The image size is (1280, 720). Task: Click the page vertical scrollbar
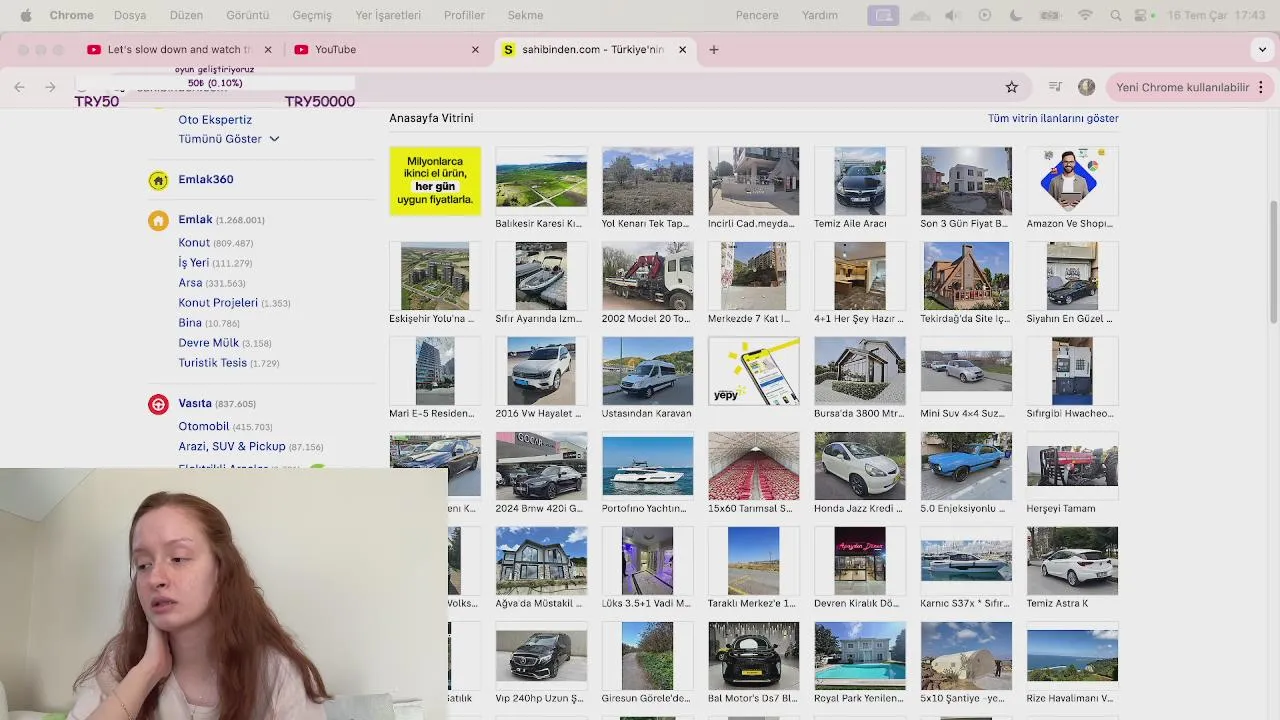point(1273,260)
